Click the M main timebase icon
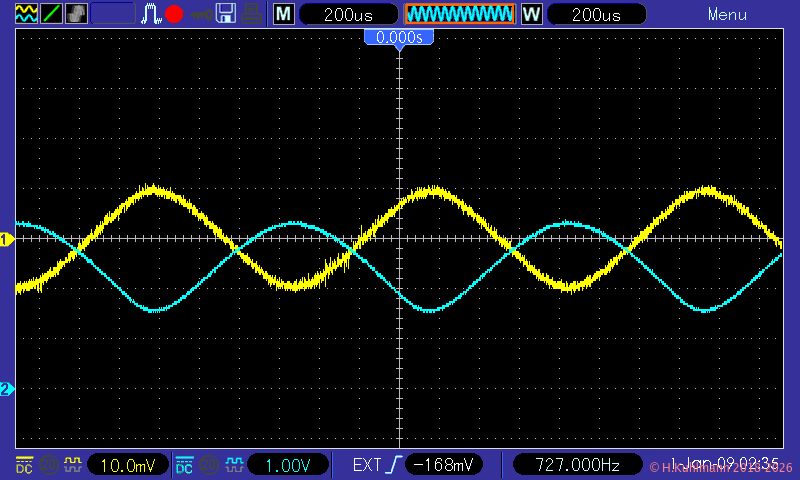Image resolution: width=800 pixels, height=480 pixels. click(284, 14)
